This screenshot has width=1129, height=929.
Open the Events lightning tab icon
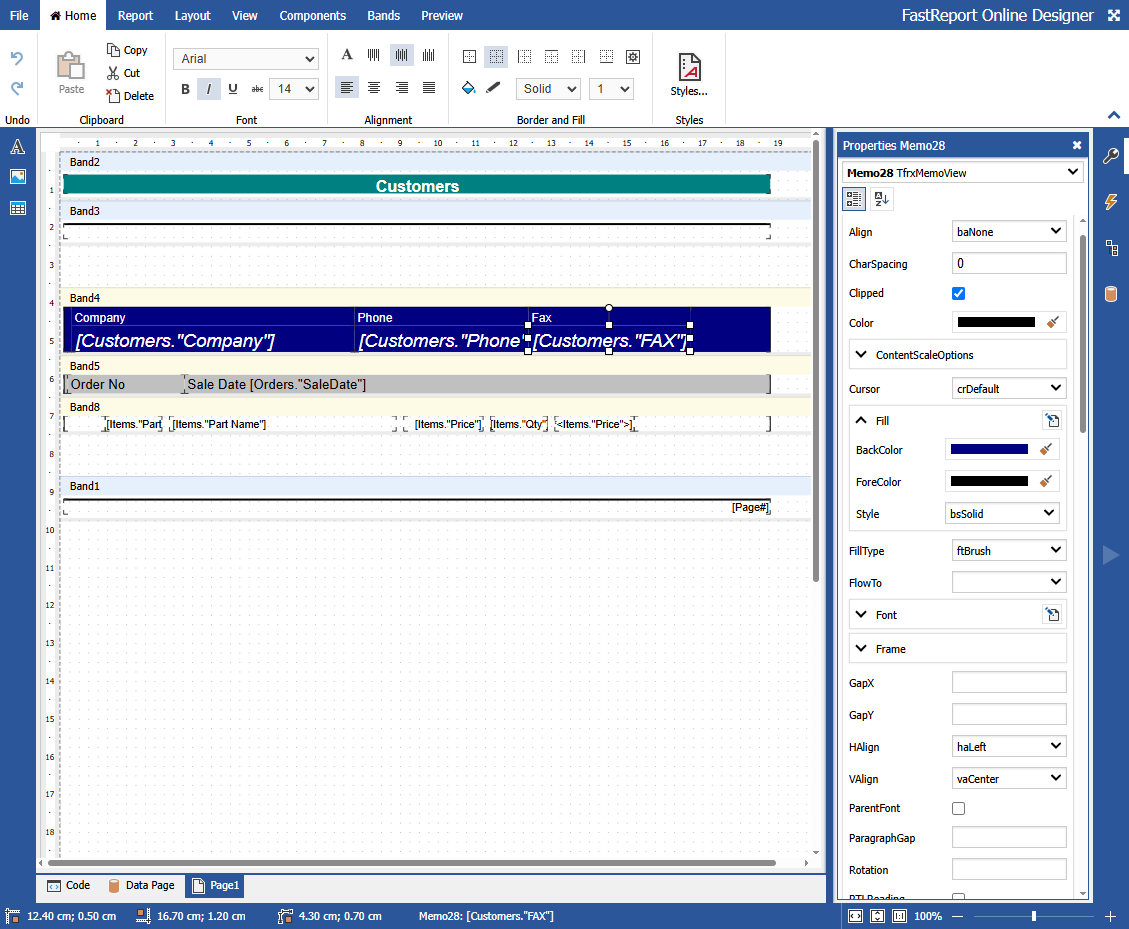[1110, 202]
